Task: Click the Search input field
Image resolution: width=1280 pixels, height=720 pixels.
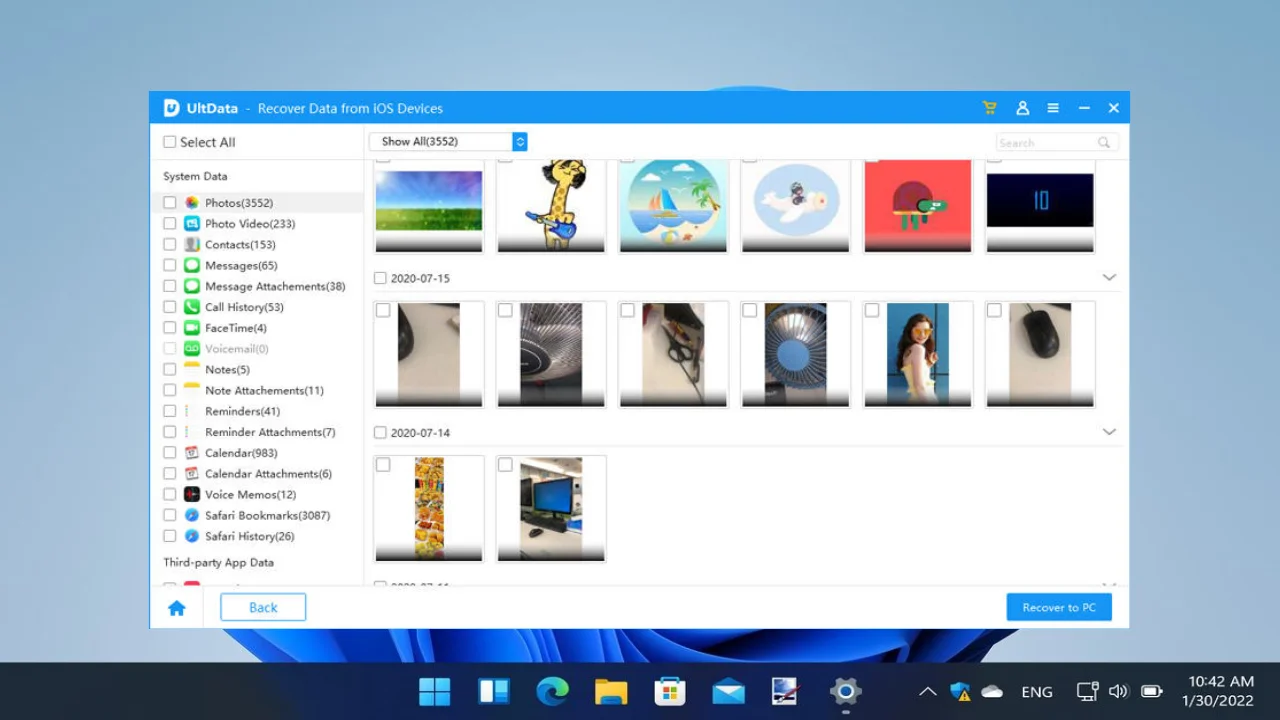Action: (1057, 143)
